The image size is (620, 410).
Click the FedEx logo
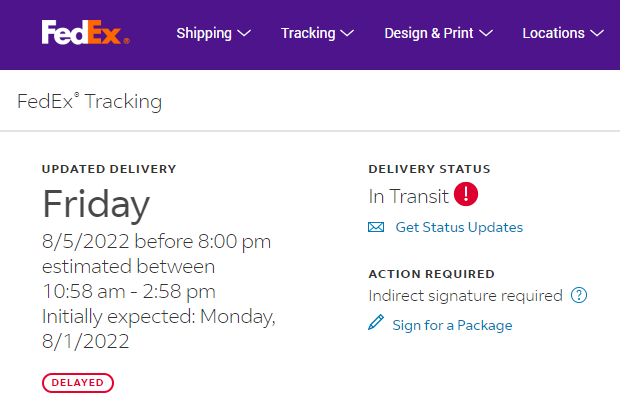[x=85, y=33]
